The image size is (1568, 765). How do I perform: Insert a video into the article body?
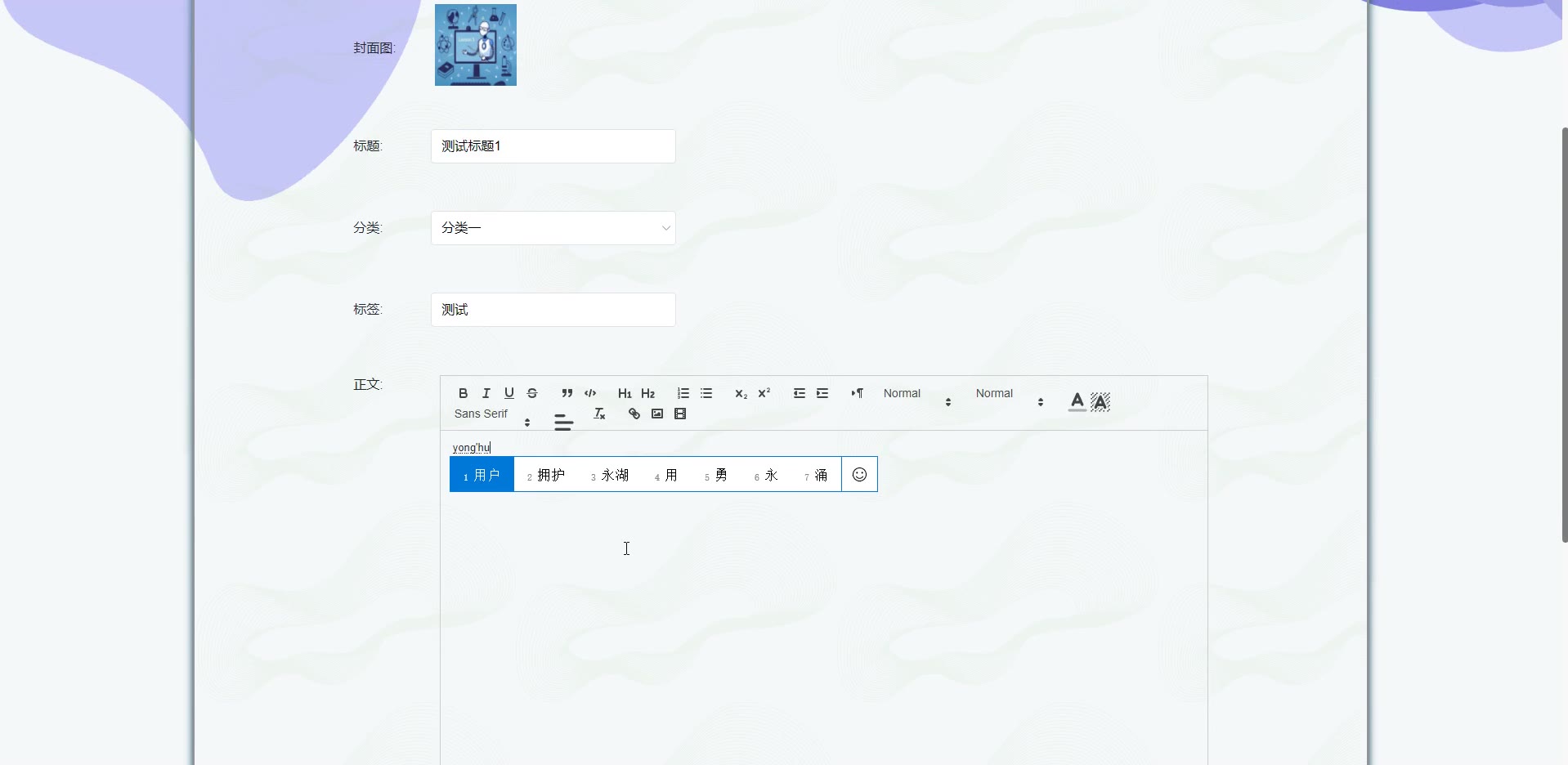point(680,414)
